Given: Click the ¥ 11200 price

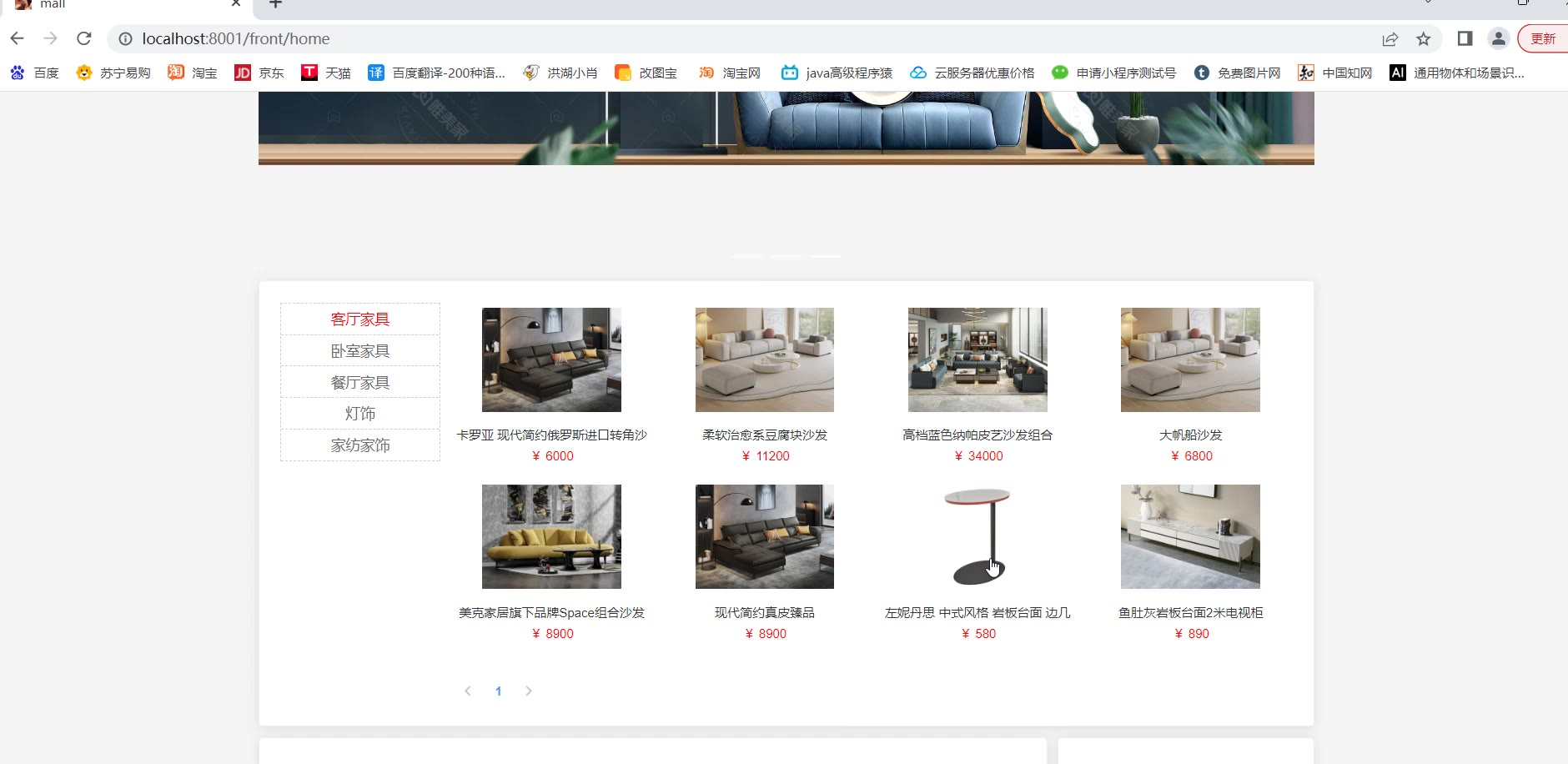Looking at the screenshot, I should coord(766,456).
